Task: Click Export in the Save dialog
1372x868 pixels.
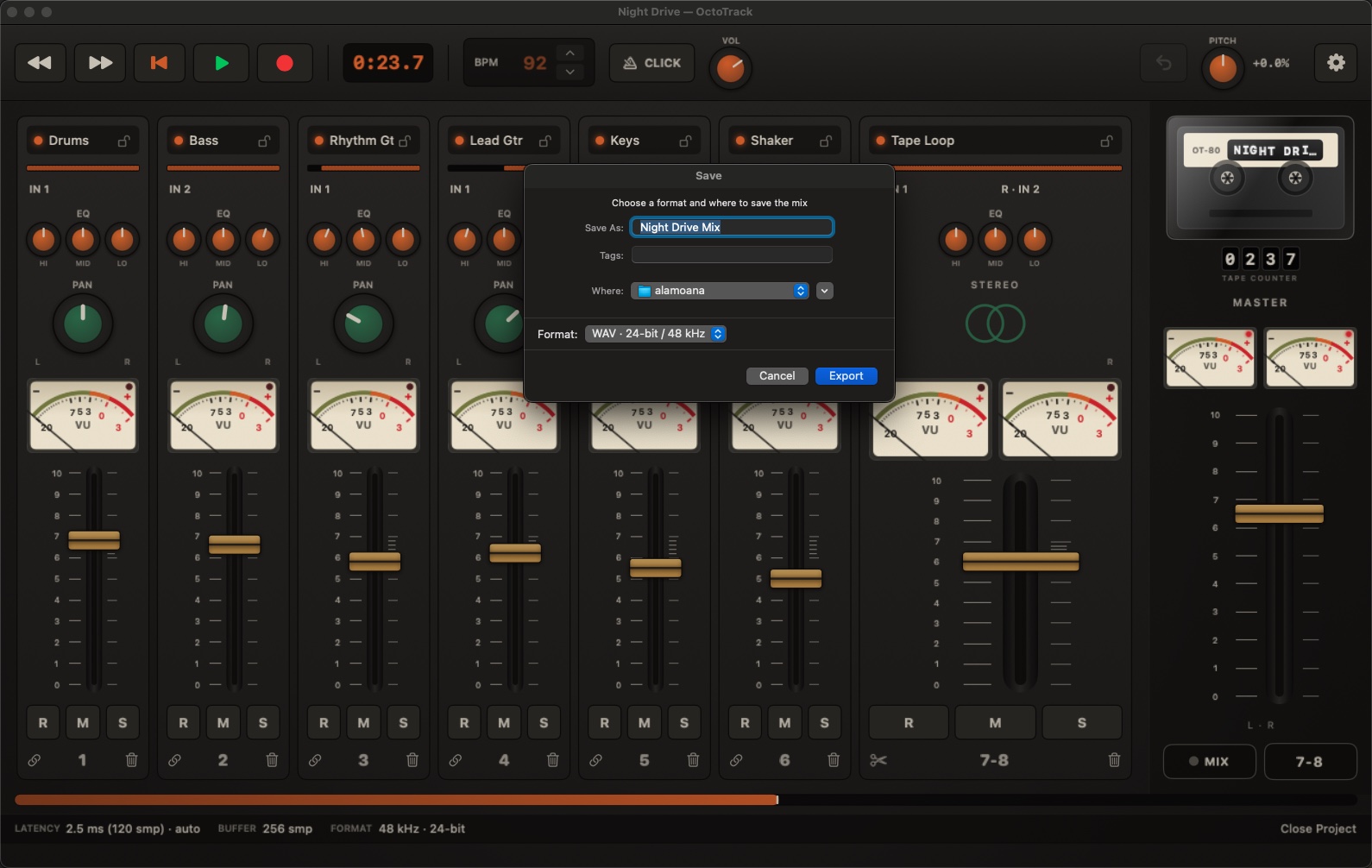Action: pyautogui.click(x=846, y=376)
